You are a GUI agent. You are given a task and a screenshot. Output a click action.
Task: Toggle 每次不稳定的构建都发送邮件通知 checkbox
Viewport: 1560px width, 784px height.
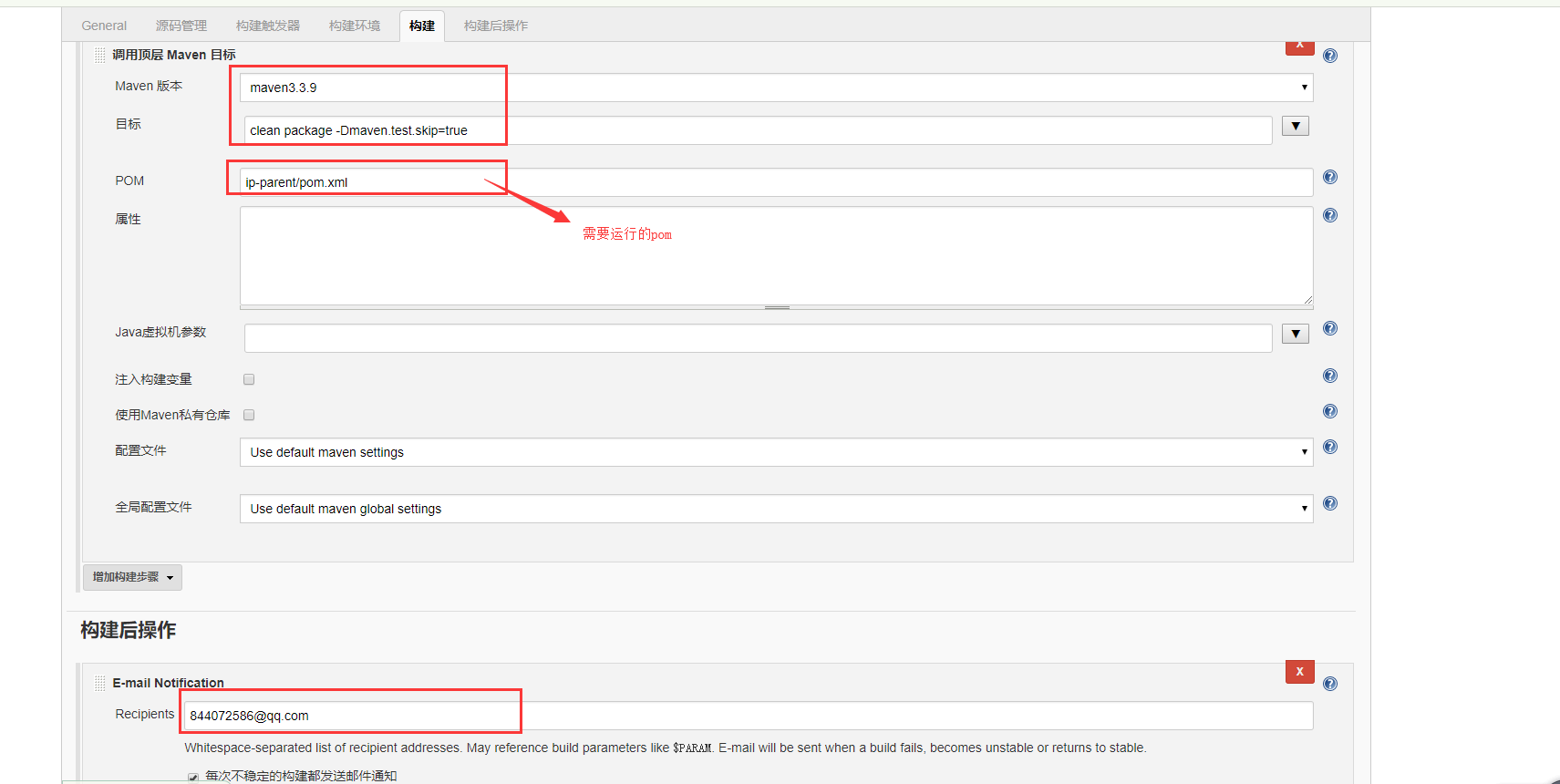pos(193,778)
